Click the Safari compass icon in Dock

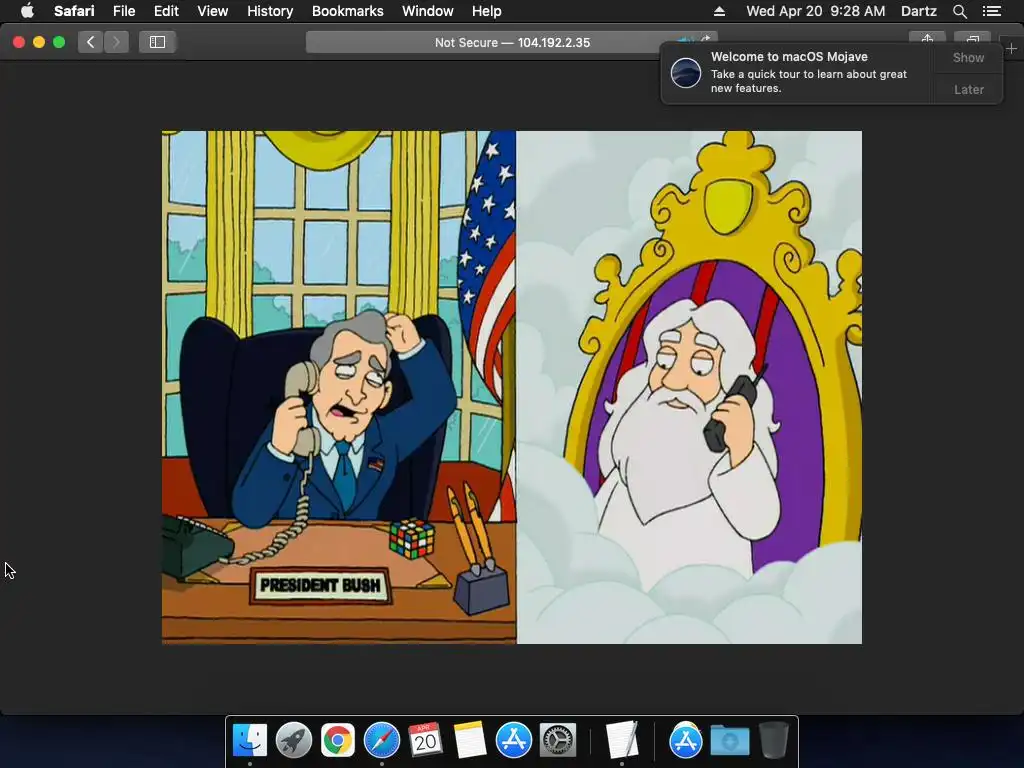[x=381, y=740]
